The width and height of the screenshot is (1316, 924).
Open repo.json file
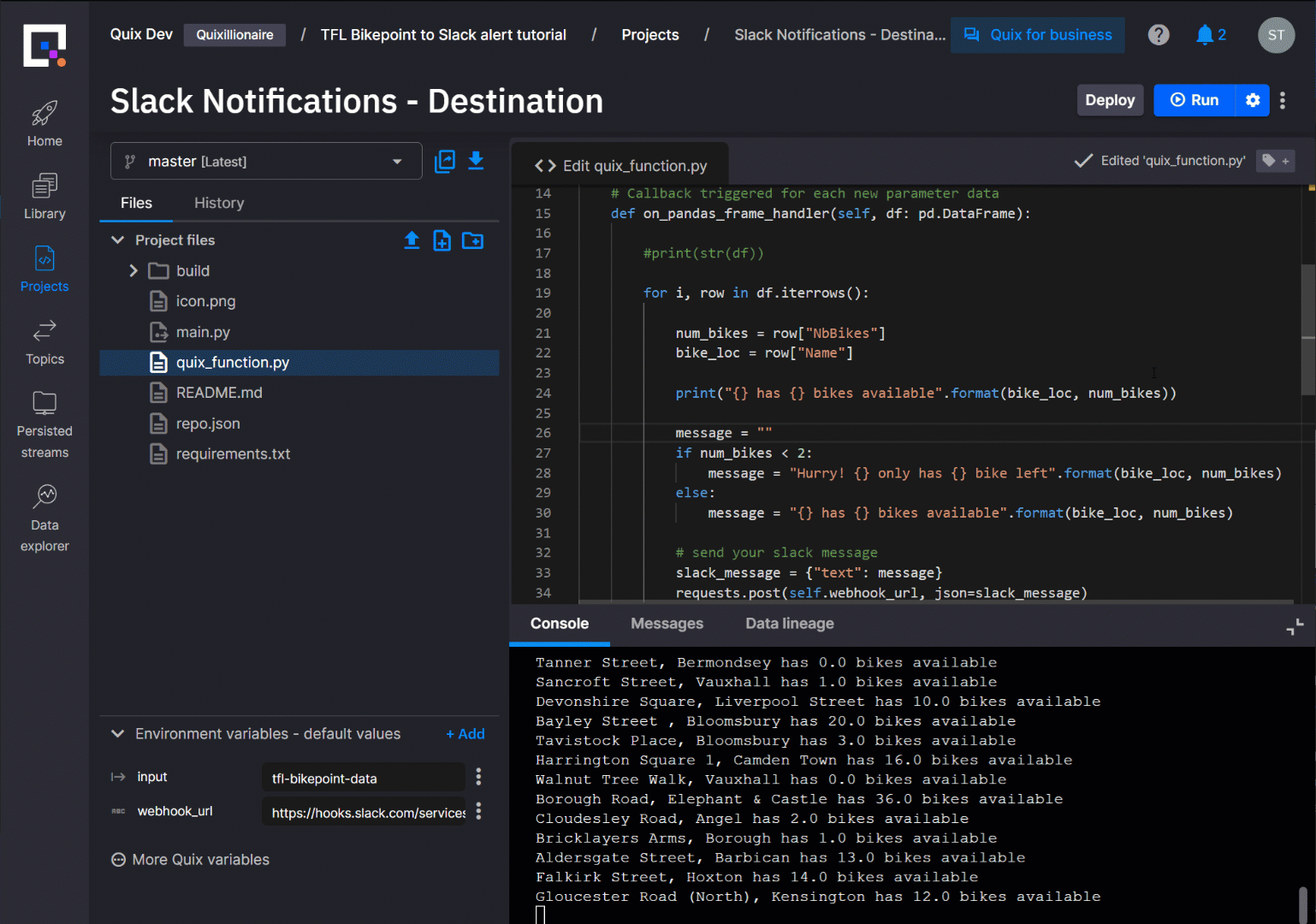(208, 423)
